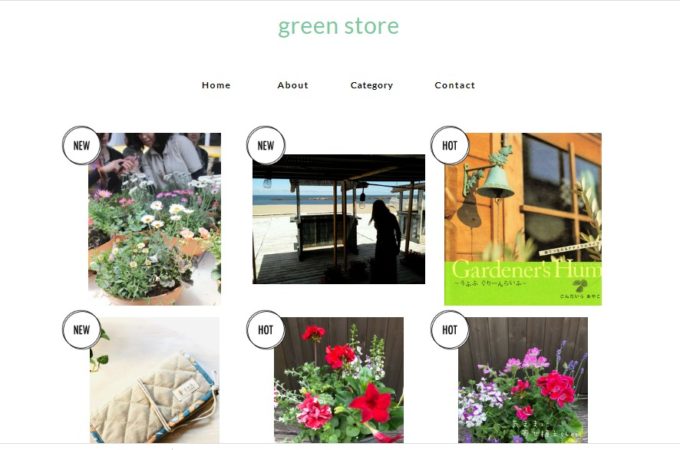Screen dimensions: 680x450
Task: Click HOT badge on Gardener's book cover
Action: coord(450,145)
